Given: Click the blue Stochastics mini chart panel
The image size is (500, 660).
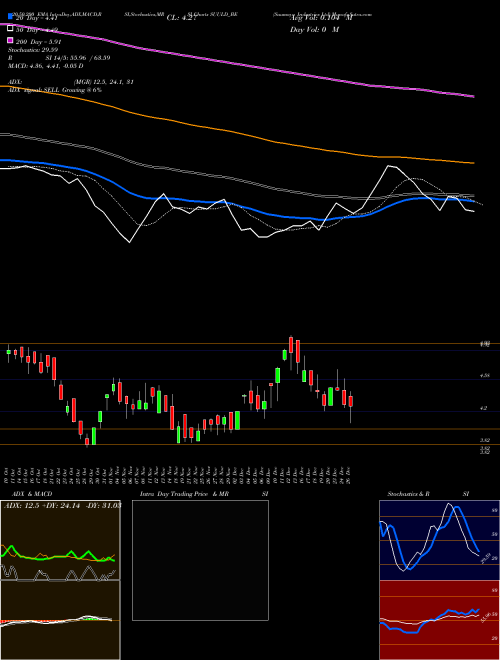Looking at the screenshot, I should 439,540.
